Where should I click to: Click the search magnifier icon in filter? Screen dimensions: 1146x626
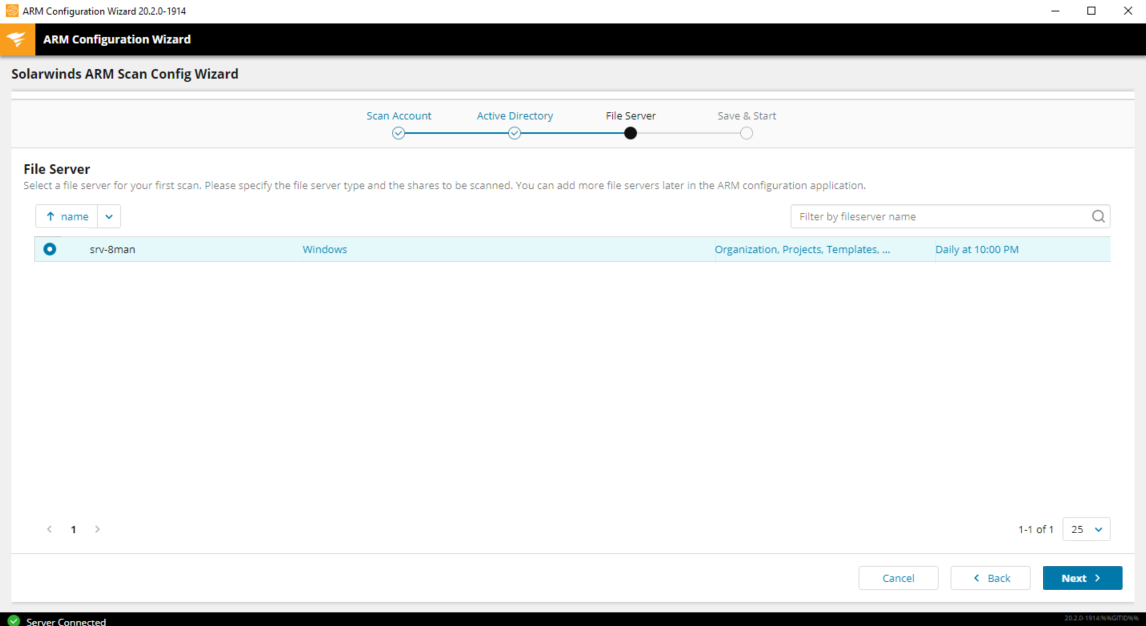tap(1098, 216)
